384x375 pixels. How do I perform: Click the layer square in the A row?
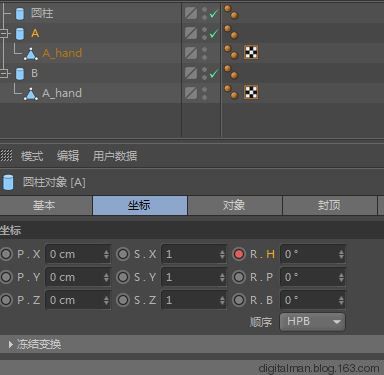[x=191, y=33]
